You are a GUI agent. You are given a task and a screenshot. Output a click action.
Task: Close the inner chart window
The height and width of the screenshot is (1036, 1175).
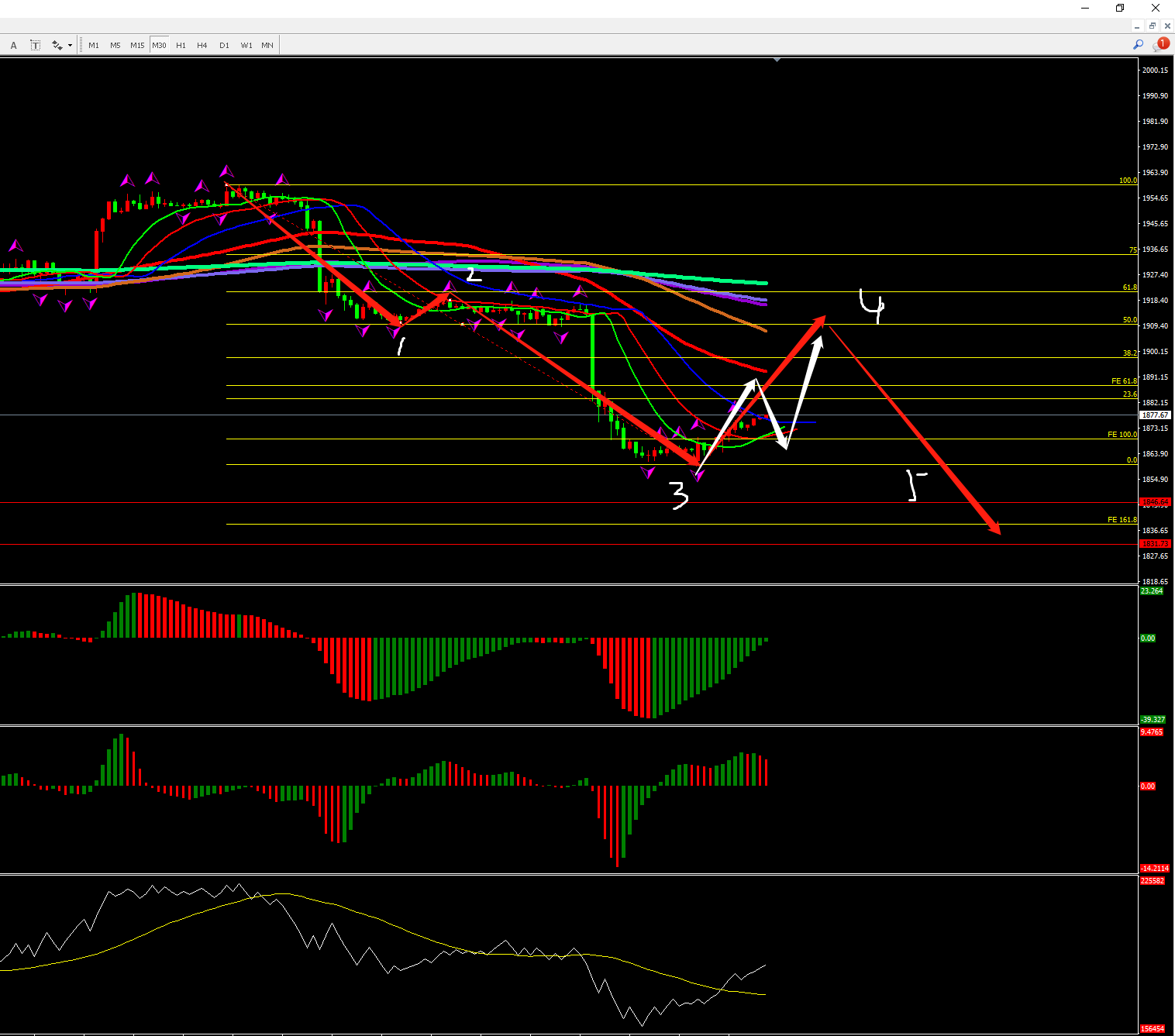tap(1167, 26)
